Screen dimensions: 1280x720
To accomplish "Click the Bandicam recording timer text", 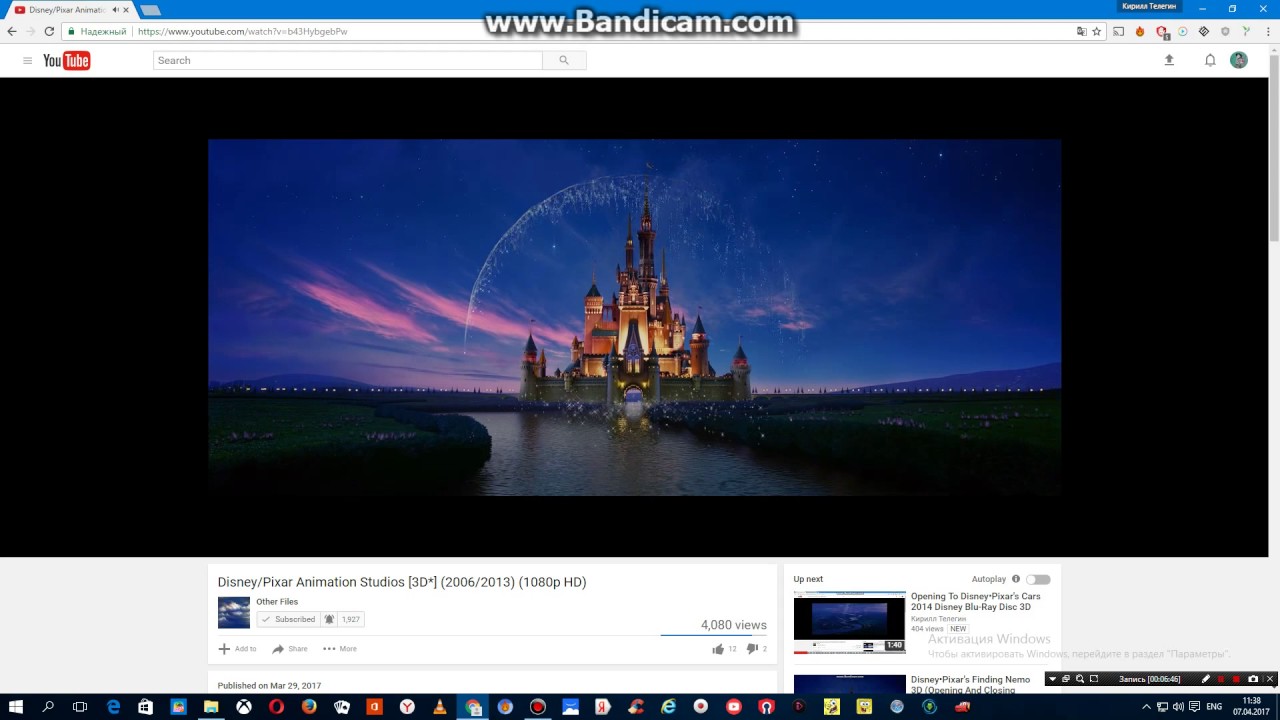I will pos(1149,679).
